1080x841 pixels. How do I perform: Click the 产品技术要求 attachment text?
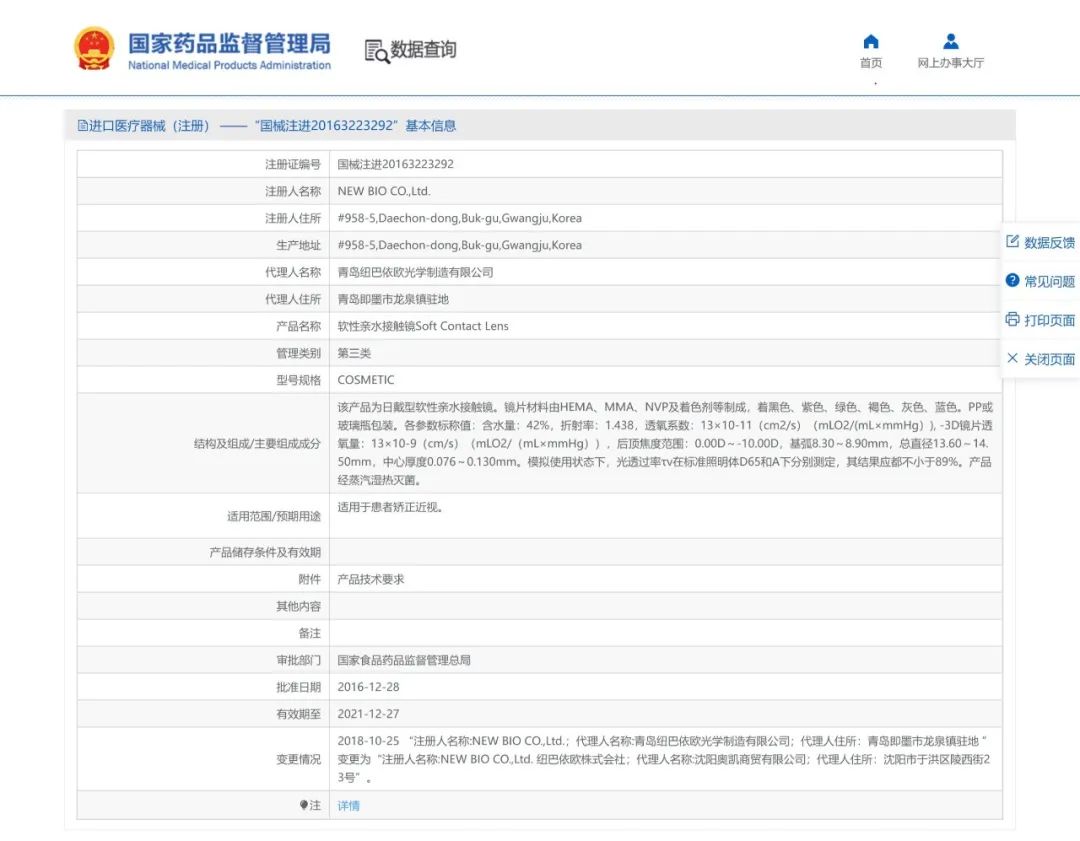(x=371, y=579)
